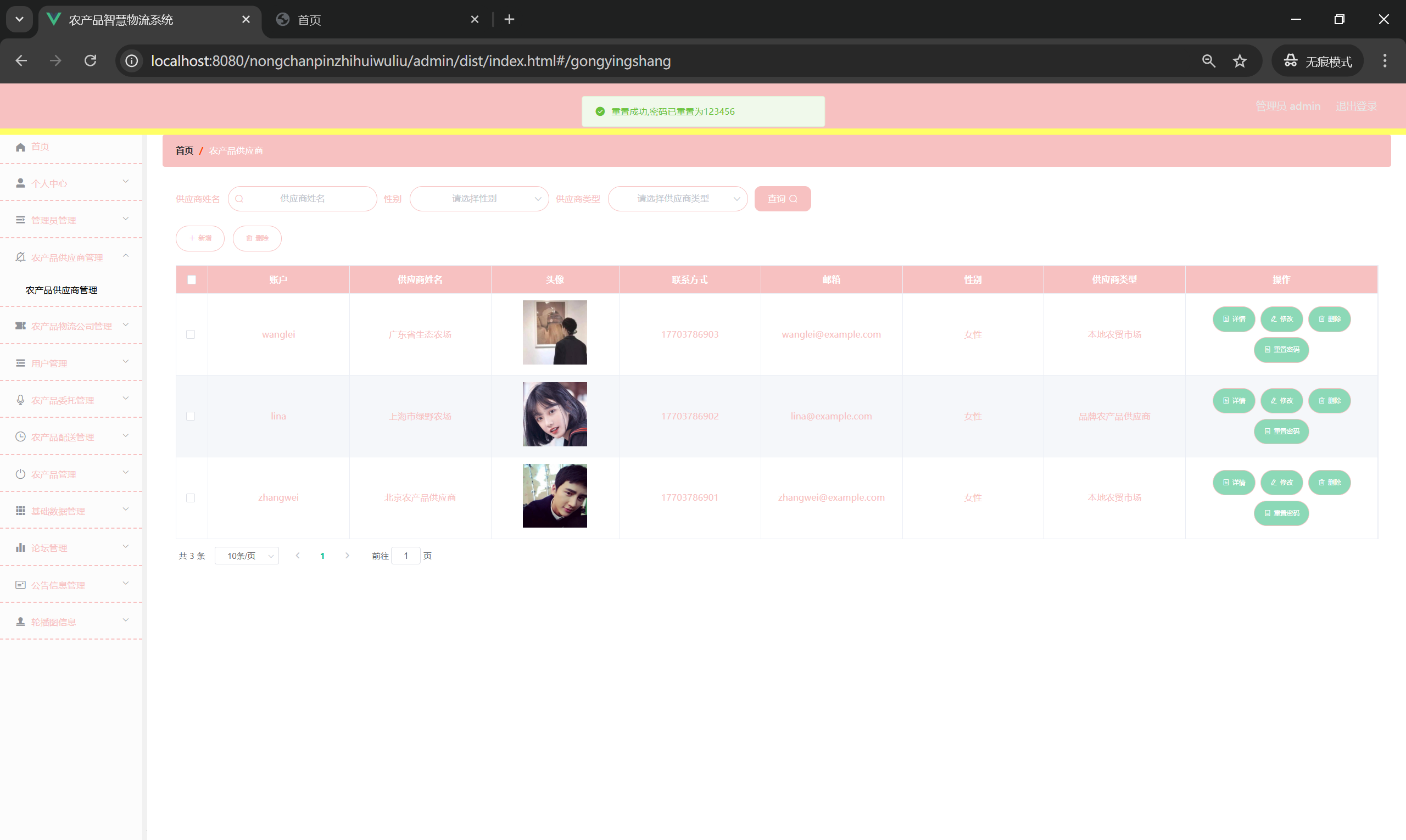Click the 详情 button for wanglei
This screenshot has height=840, width=1406.
click(x=1234, y=319)
